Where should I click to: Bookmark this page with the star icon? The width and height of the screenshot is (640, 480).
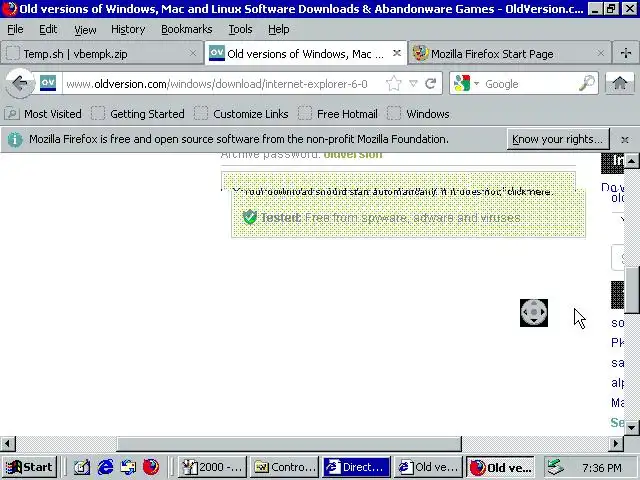pyautogui.click(x=393, y=84)
